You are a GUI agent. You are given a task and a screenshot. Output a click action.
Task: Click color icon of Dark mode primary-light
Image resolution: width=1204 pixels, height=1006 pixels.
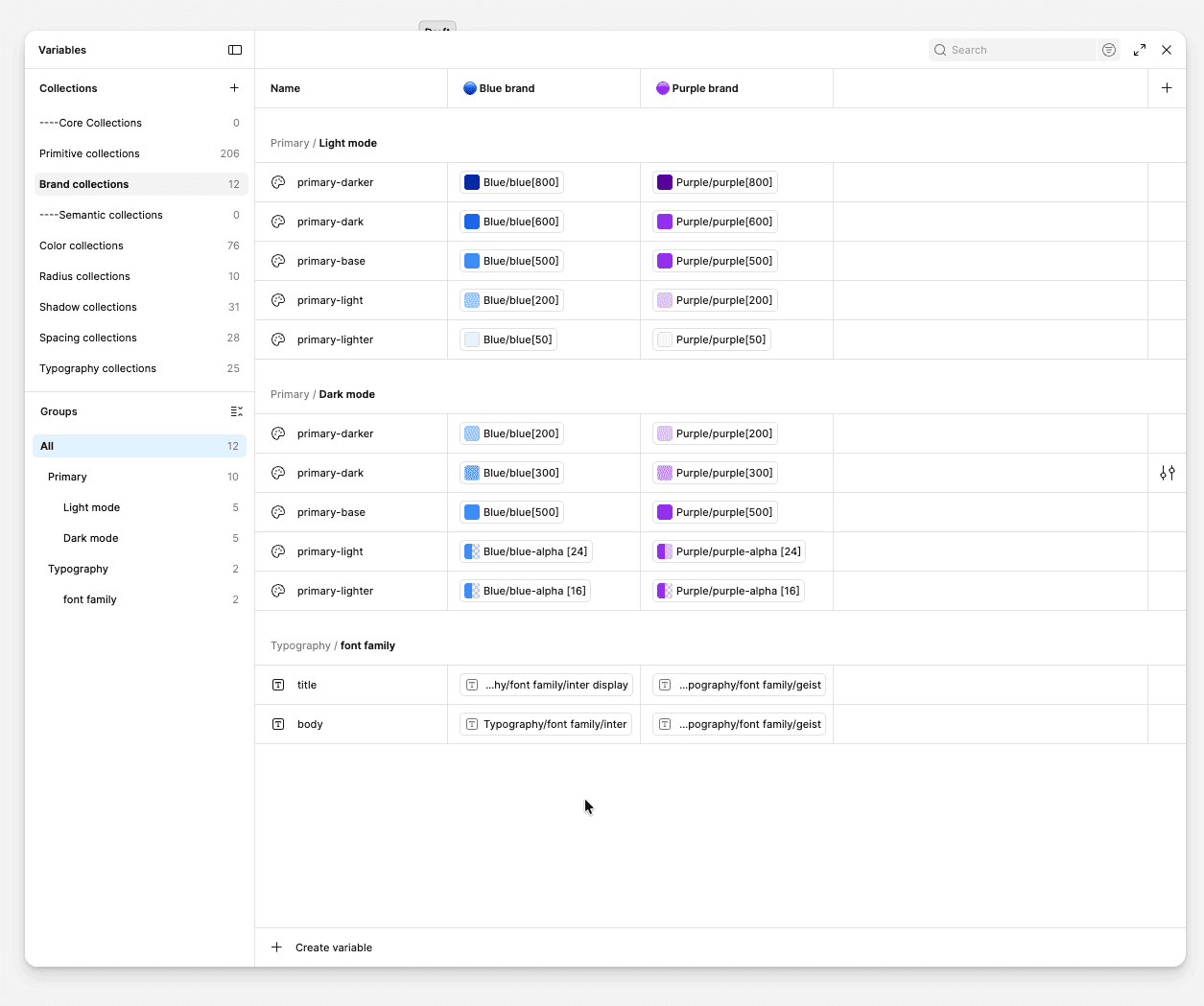[278, 551]
